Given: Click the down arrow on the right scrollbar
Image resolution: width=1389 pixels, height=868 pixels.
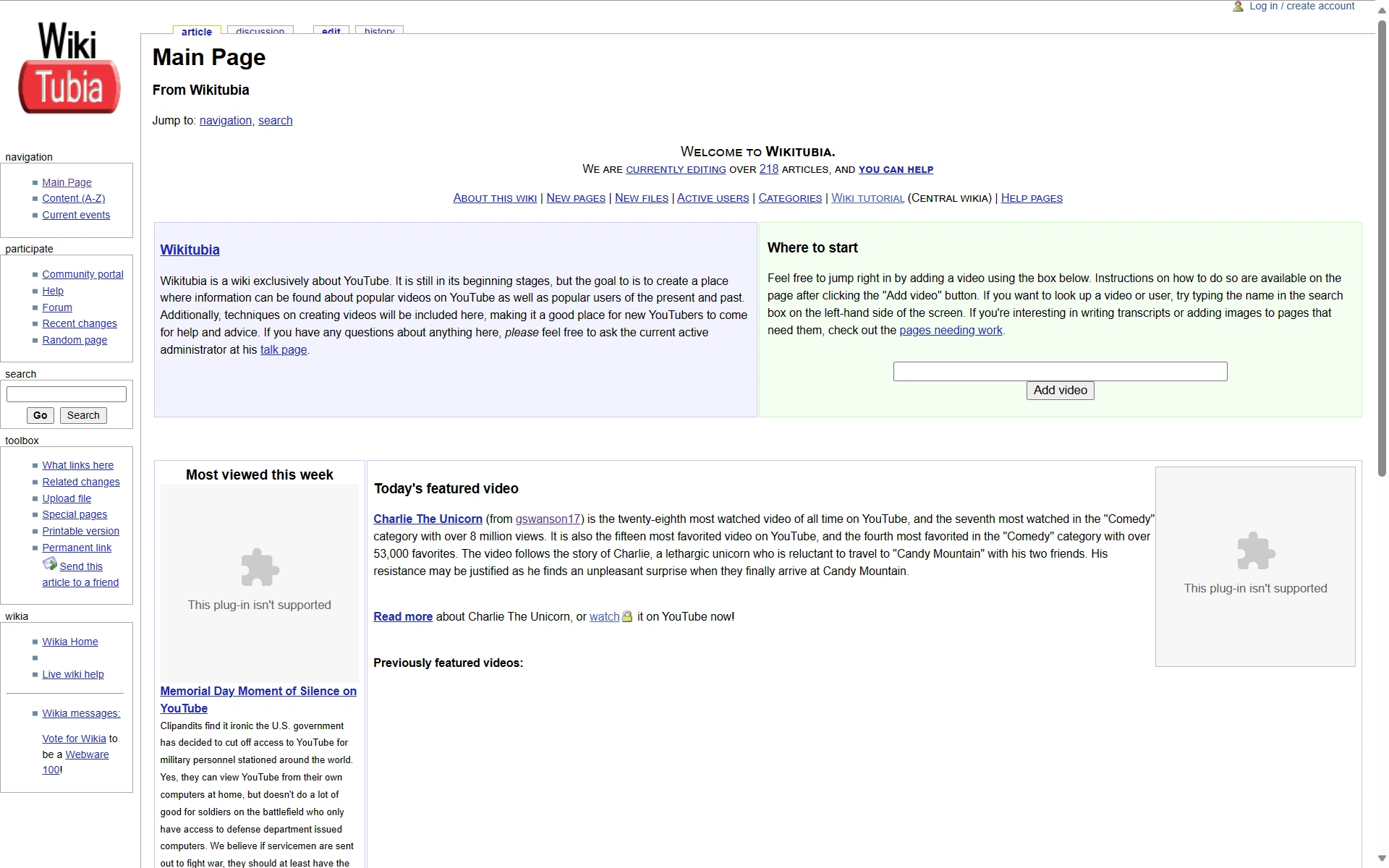Looking at the screenshot, I should pos(1380,858).
